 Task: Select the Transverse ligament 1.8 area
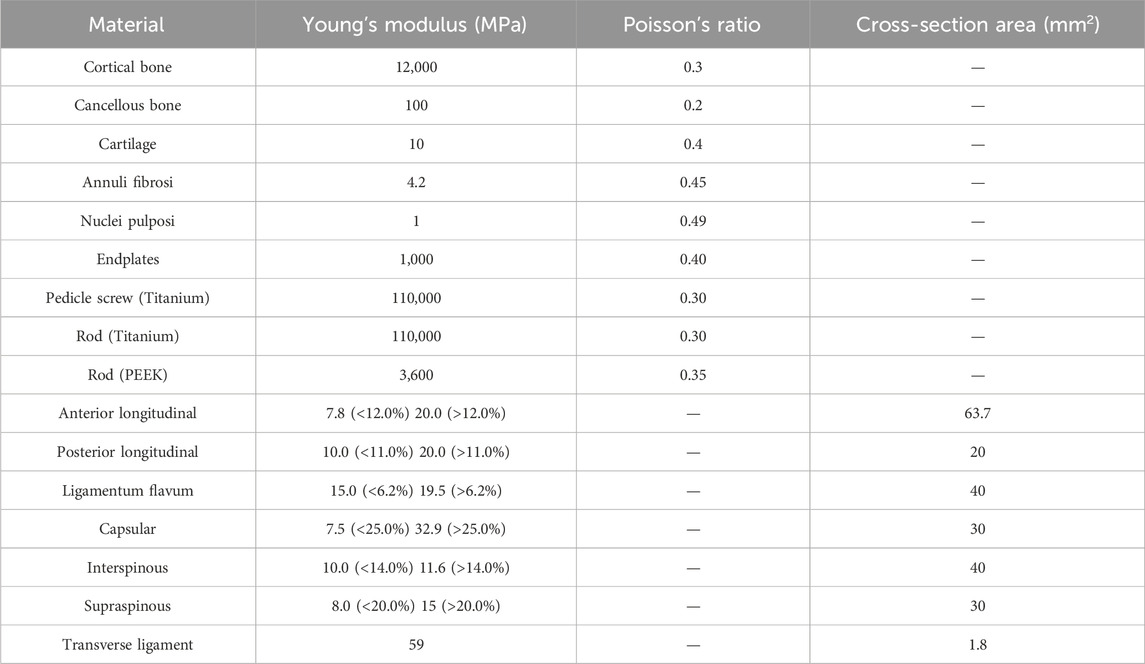pos(977,644)
